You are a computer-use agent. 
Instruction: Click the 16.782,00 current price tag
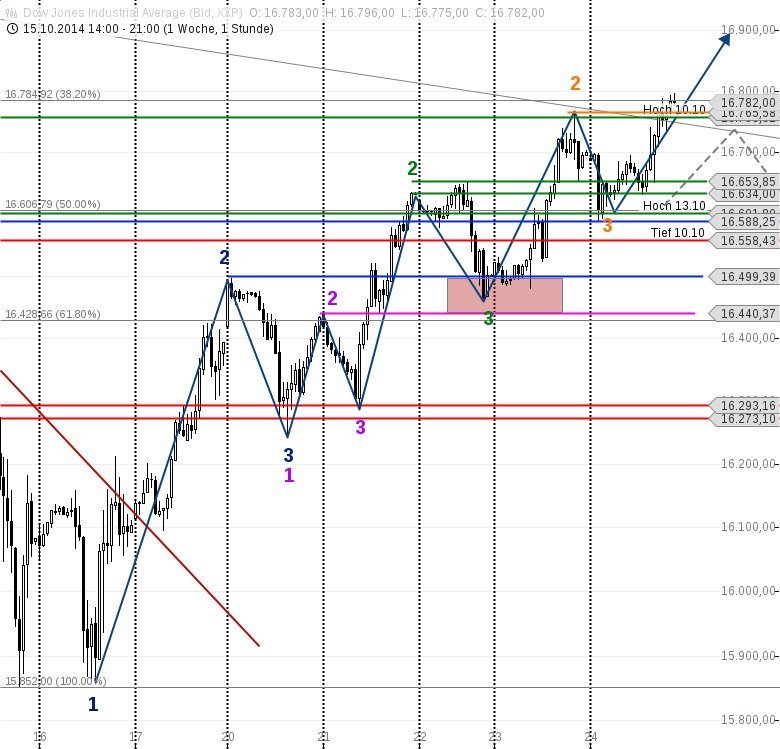746,102
